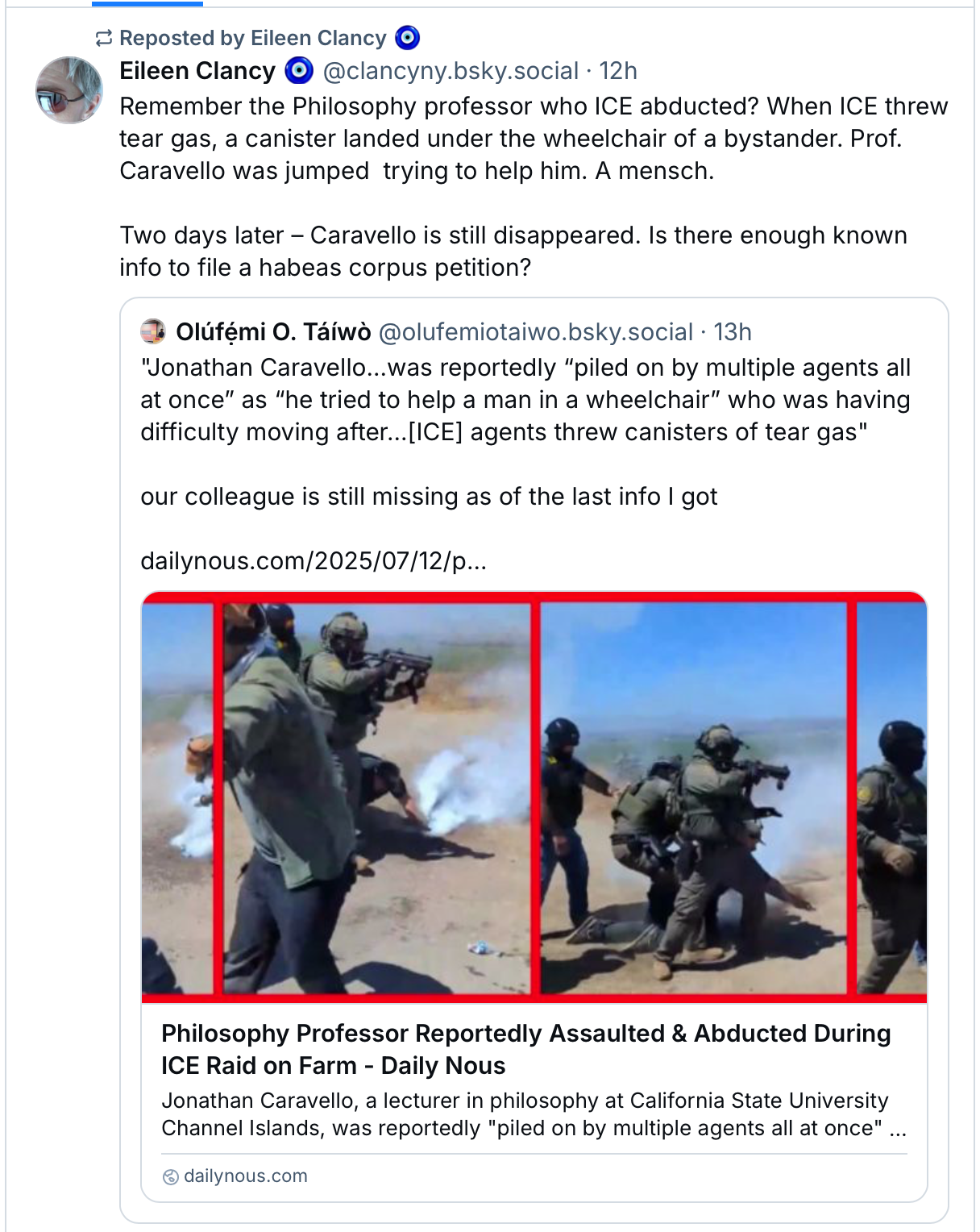The height and width of the screenshot is (1232, 980).
Task: Open the quoted post via the 13h timestamp
Action: pyautogui.click(x=733, y=331)
